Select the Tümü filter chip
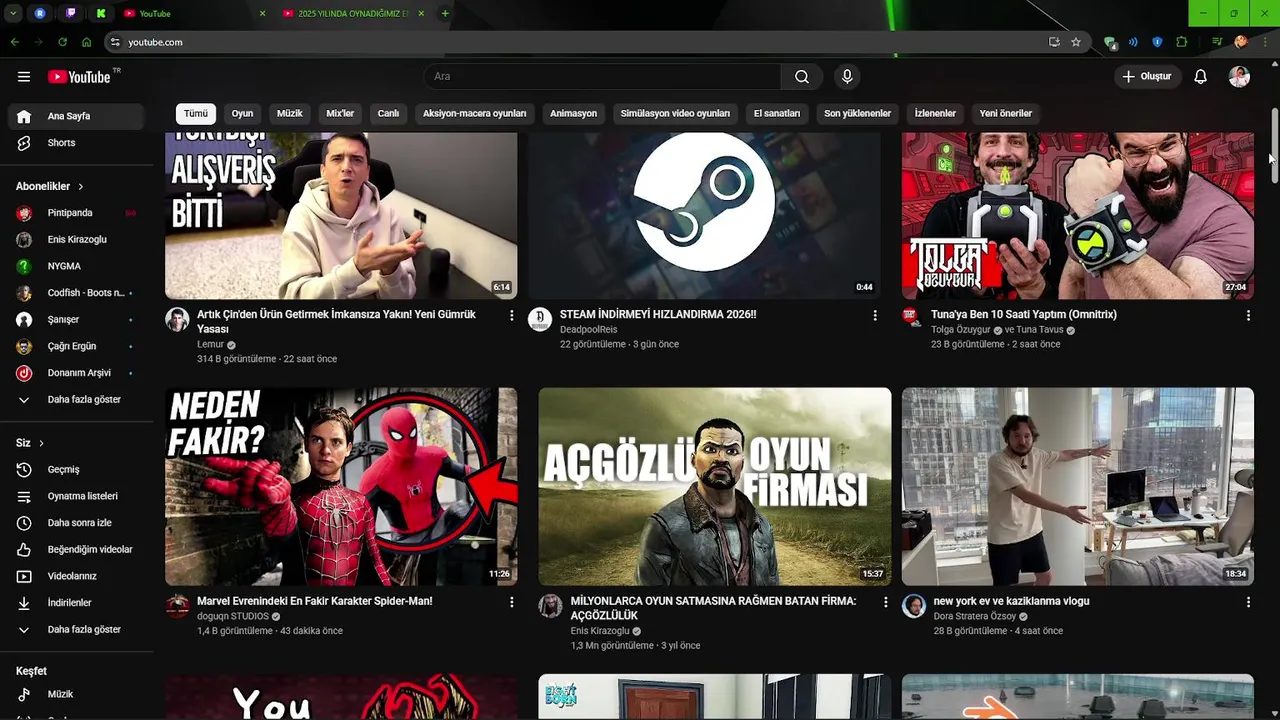This screenshot has width=1280, height=720. 196,114
